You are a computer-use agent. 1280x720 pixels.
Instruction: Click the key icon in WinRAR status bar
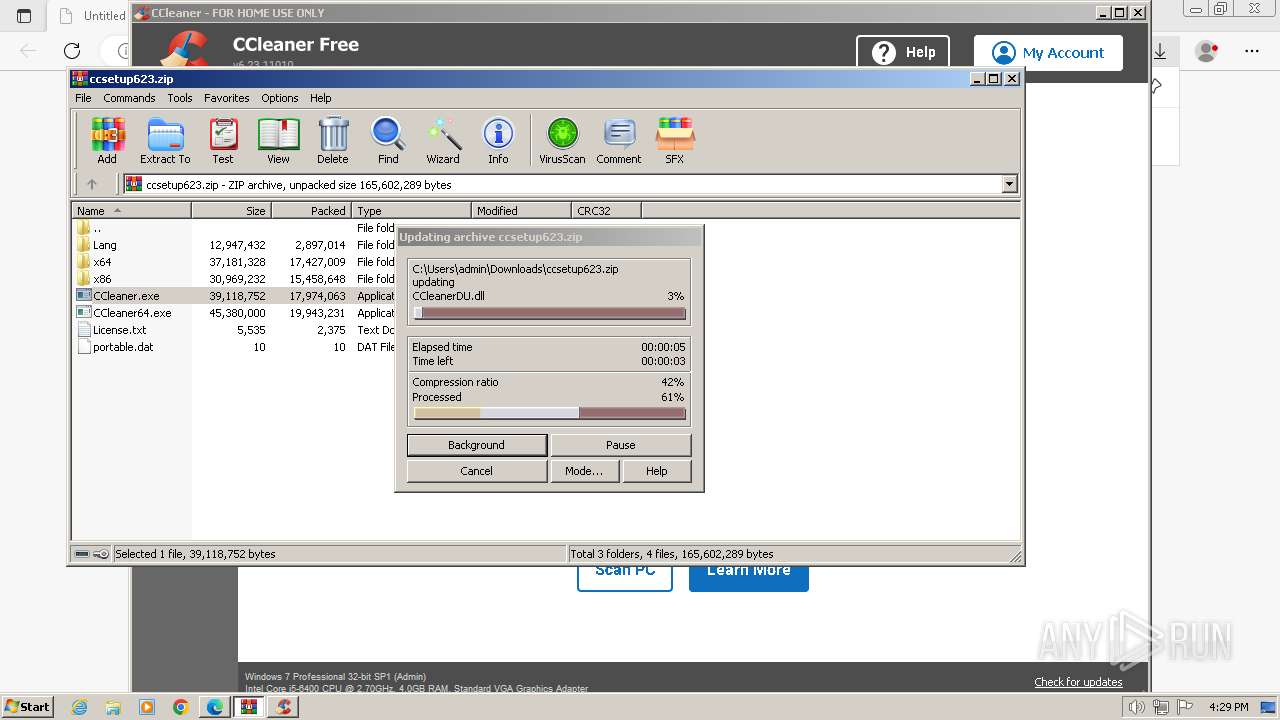[101, 554]
